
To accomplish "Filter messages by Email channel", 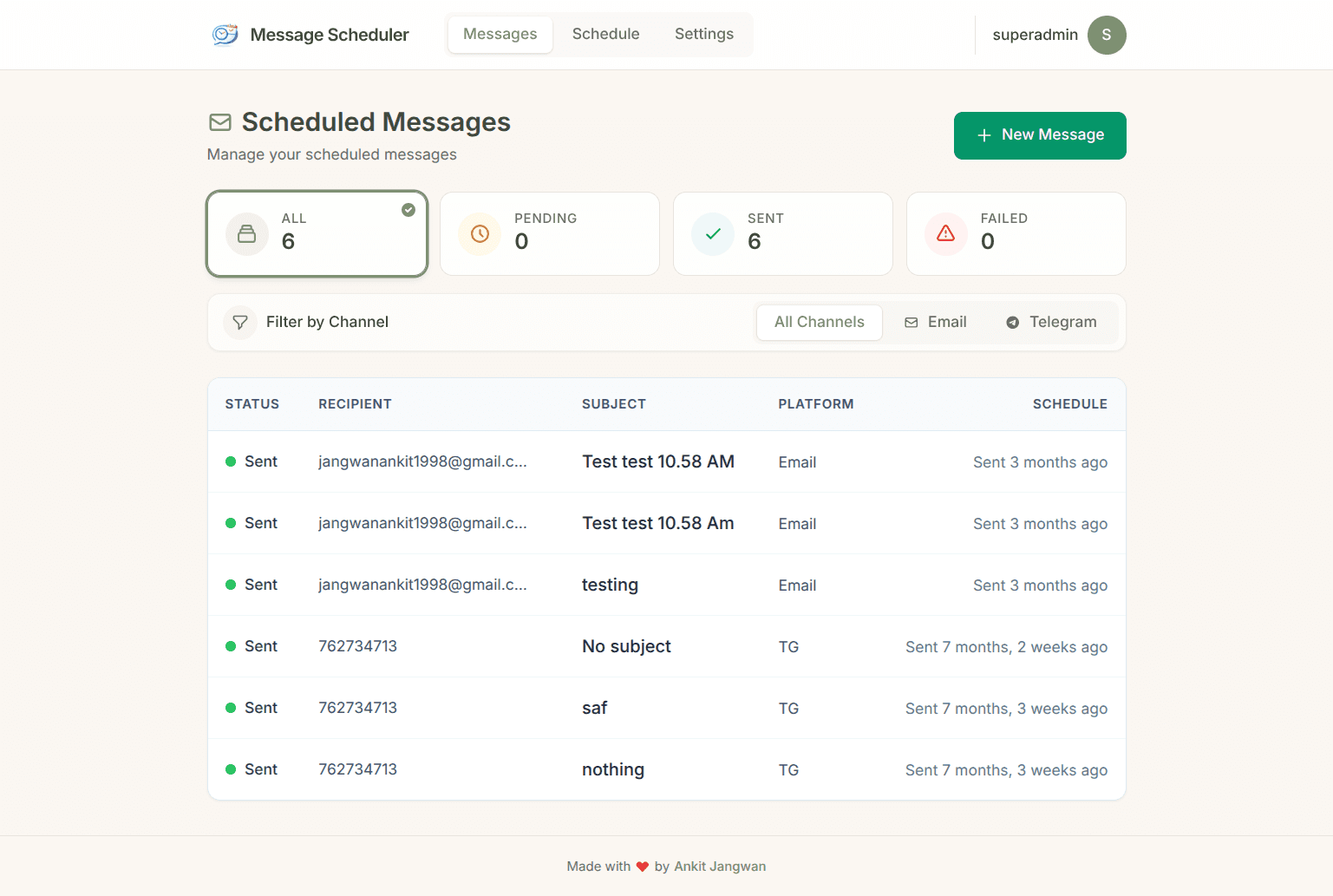I will coord(936,323).
